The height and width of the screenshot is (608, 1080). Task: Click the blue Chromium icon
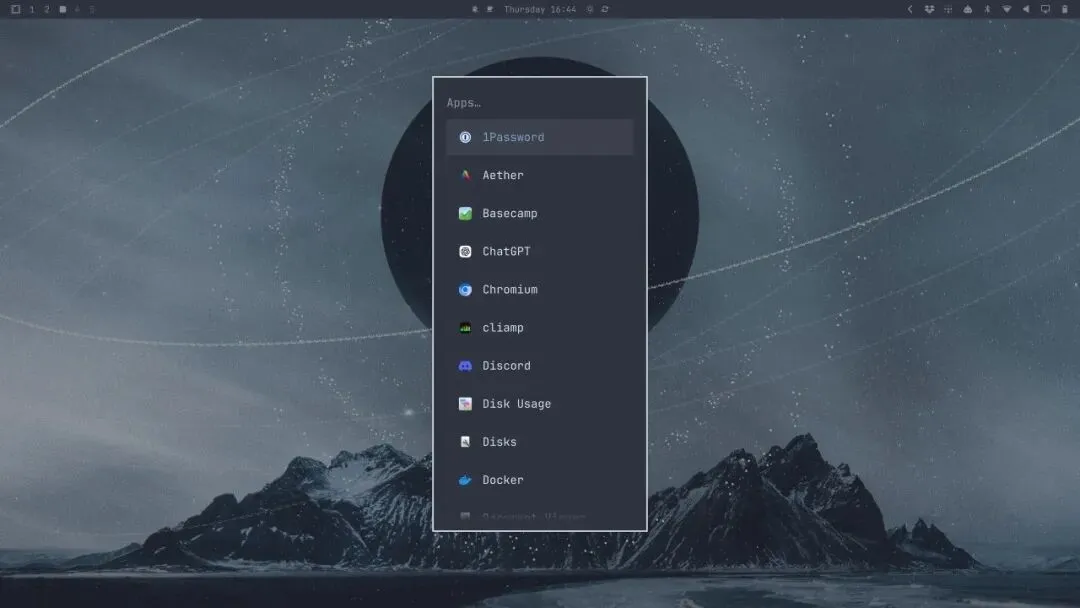pyautogui.click(x=465, y=289)
